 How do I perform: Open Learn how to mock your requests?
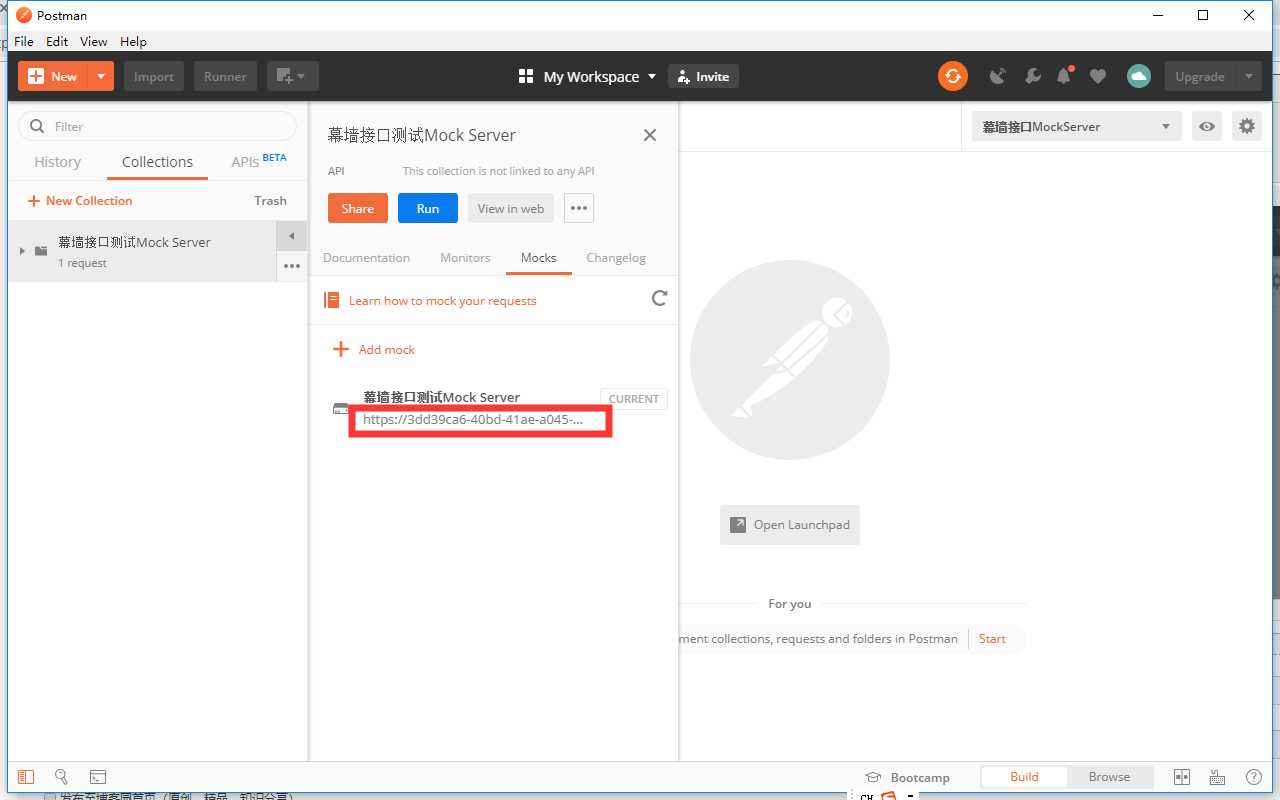point(442,300)
